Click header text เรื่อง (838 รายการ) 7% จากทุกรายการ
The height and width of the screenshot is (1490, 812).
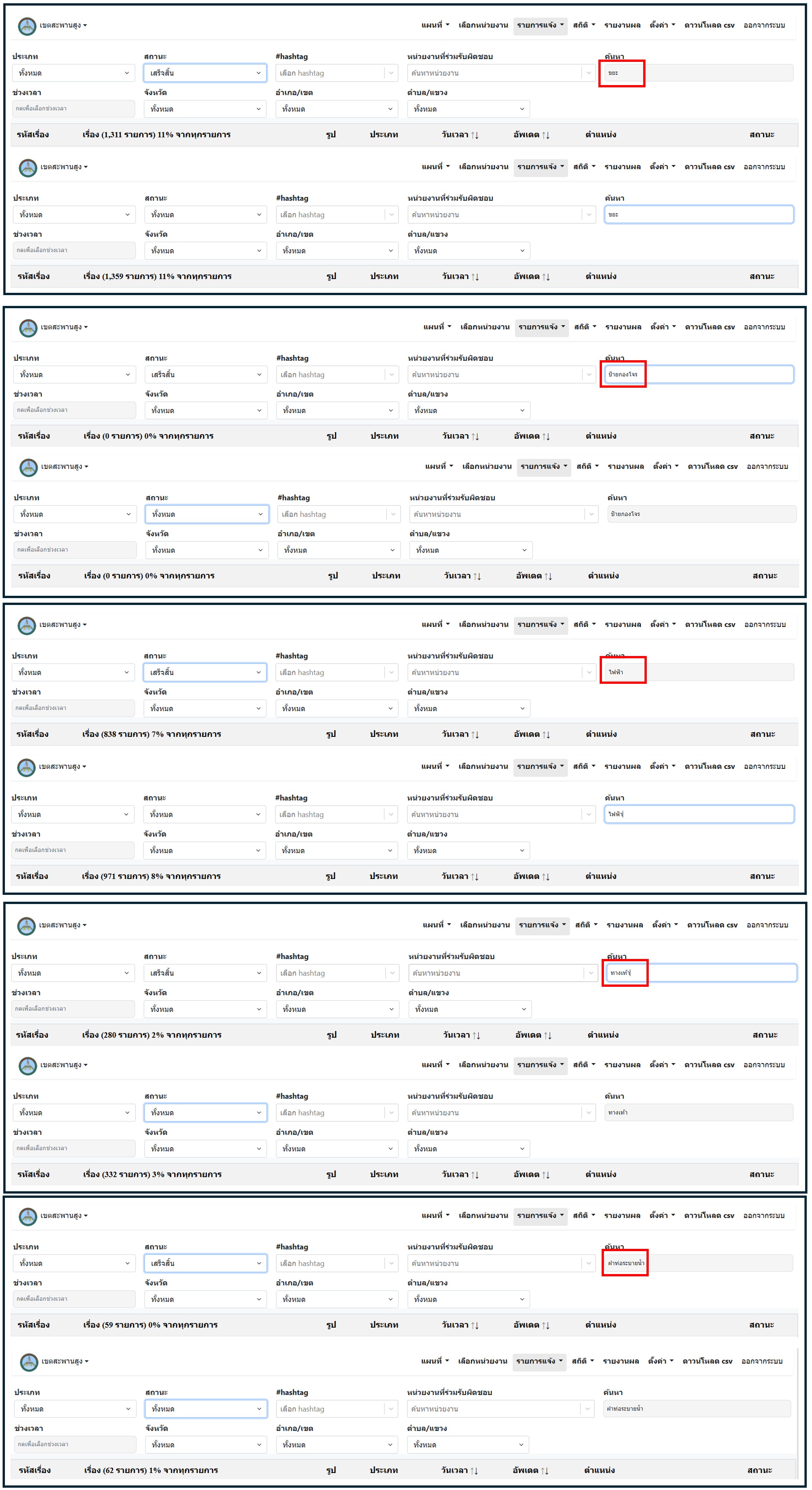pyautogui.click(x=151, y=734)
